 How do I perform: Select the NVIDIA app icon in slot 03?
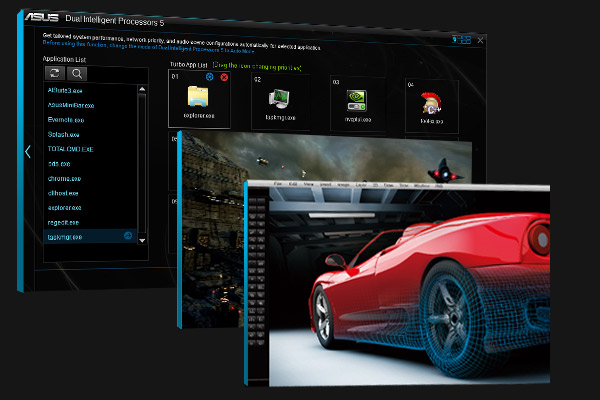click(357, 99)
